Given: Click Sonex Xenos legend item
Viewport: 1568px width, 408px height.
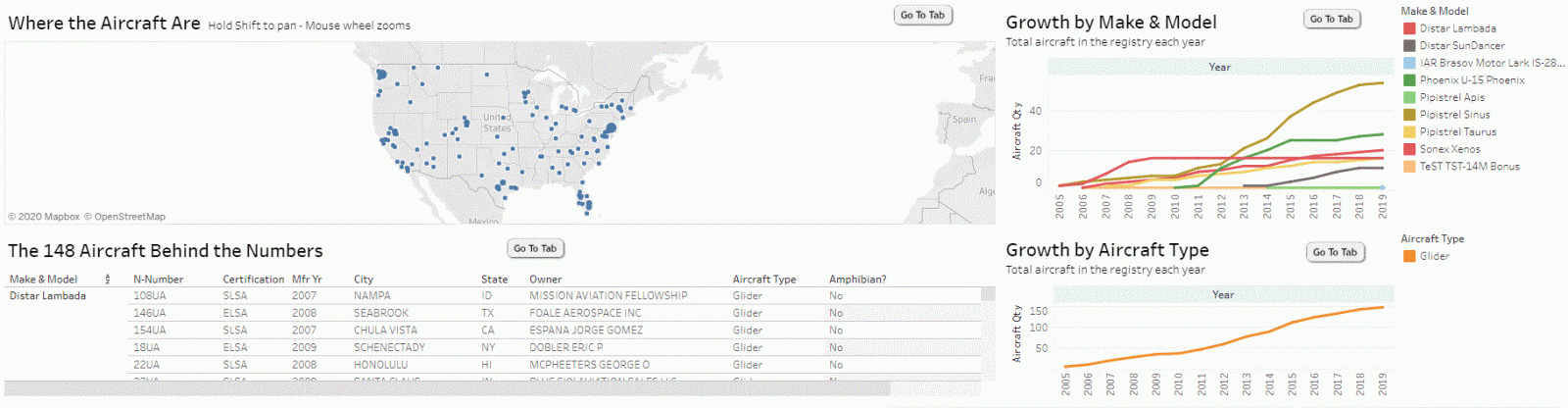Looking at the screenshot, I should (1449, 149).
